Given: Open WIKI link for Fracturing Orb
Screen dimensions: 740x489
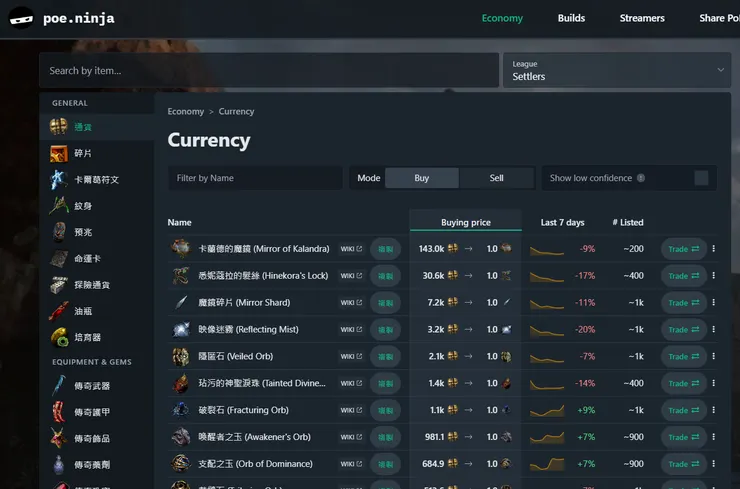Looking at the screenshot, I should tap(351, 410).
